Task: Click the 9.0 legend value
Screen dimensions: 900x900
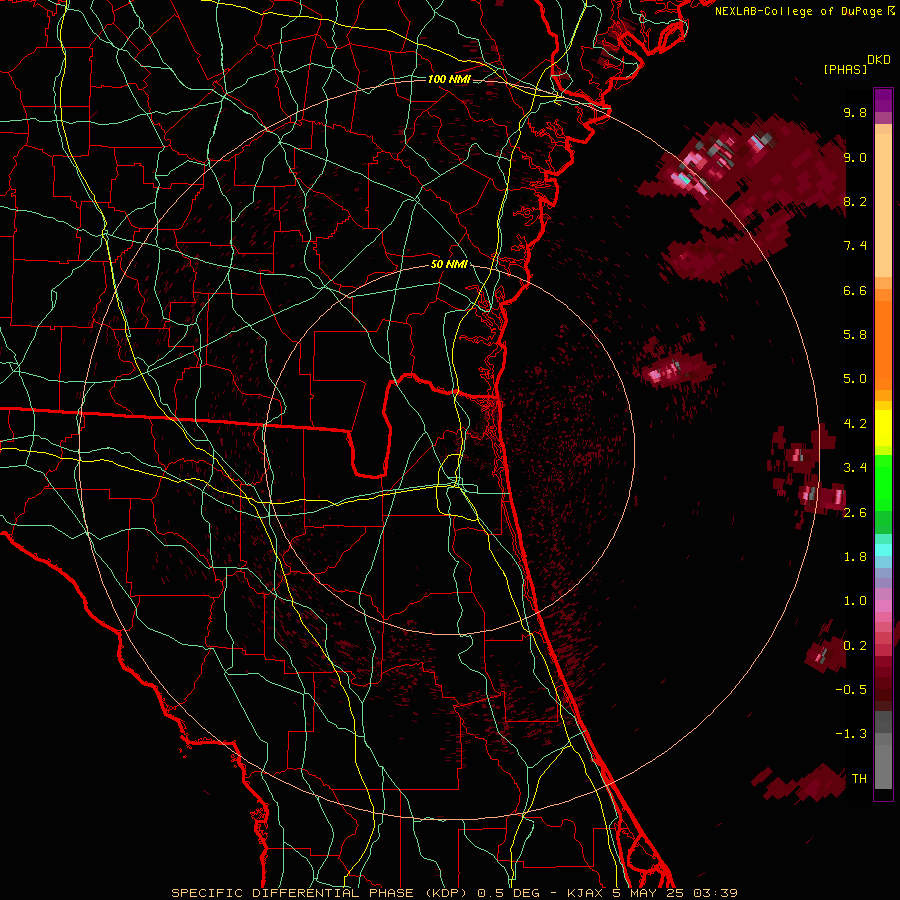Action: point(855,157)
